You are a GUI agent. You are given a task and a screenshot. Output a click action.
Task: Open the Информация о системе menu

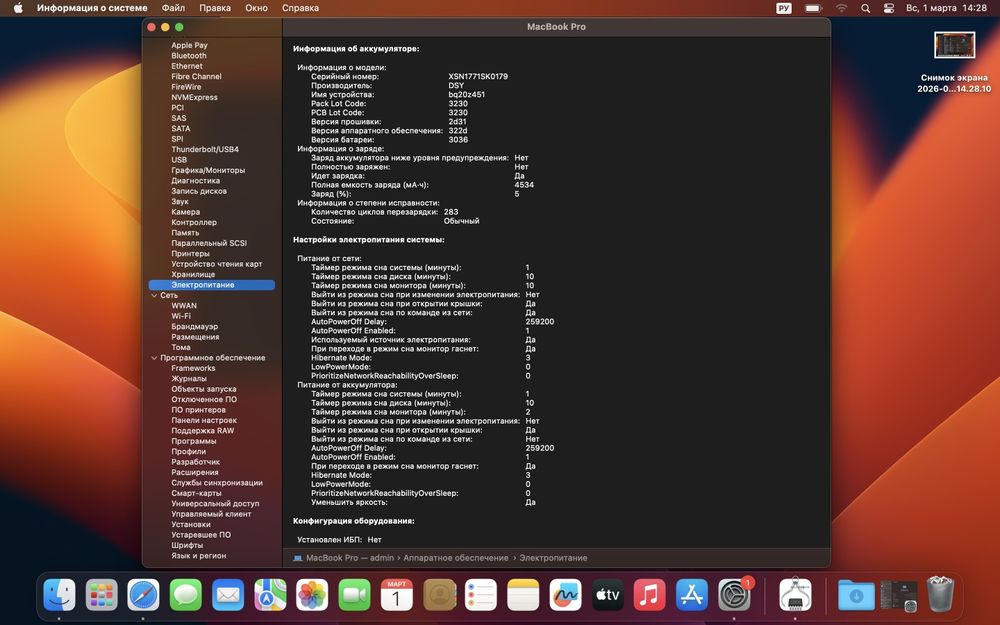pos(92,8)
